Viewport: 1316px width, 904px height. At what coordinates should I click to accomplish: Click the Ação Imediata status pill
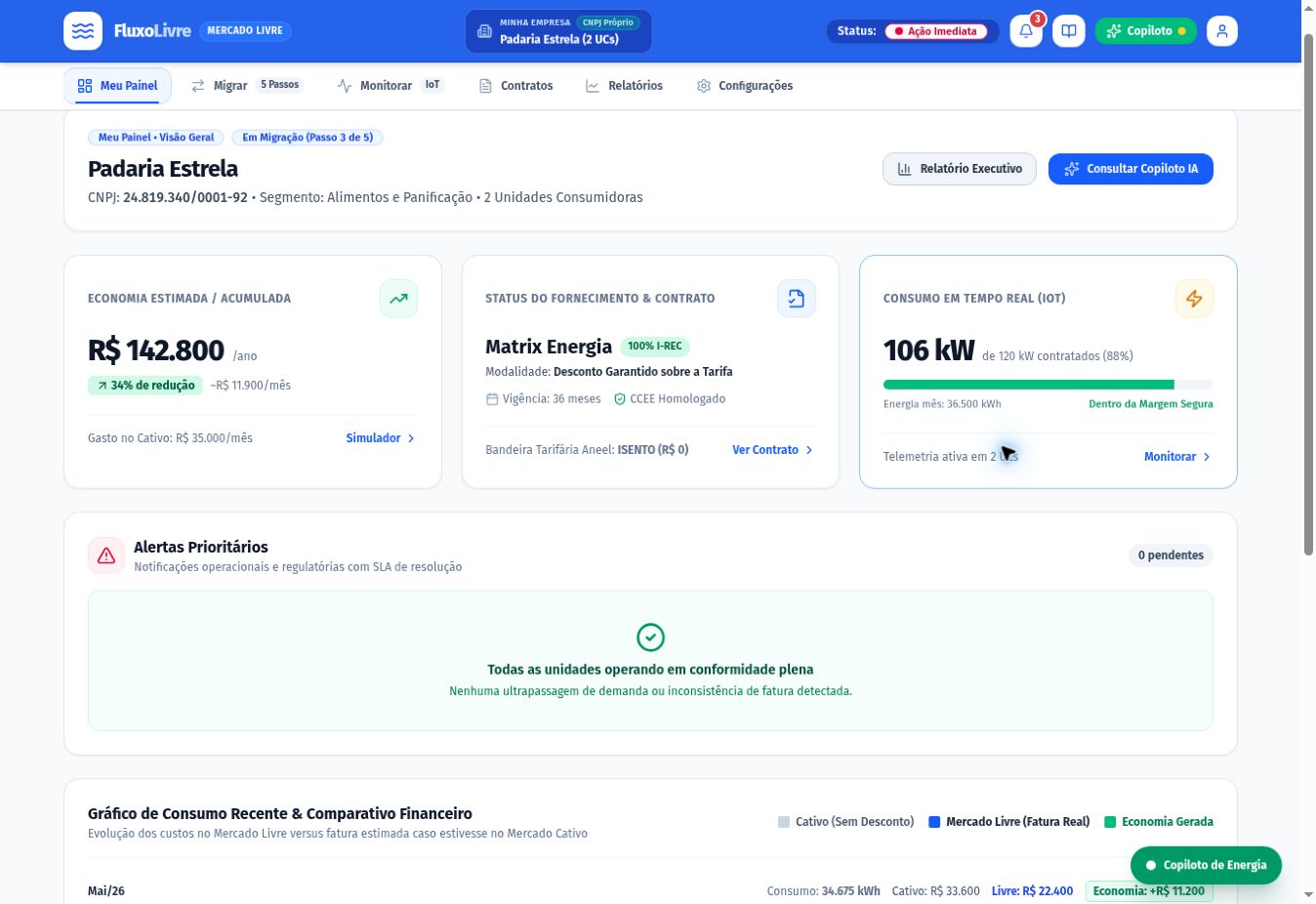(x=935, y=31)
